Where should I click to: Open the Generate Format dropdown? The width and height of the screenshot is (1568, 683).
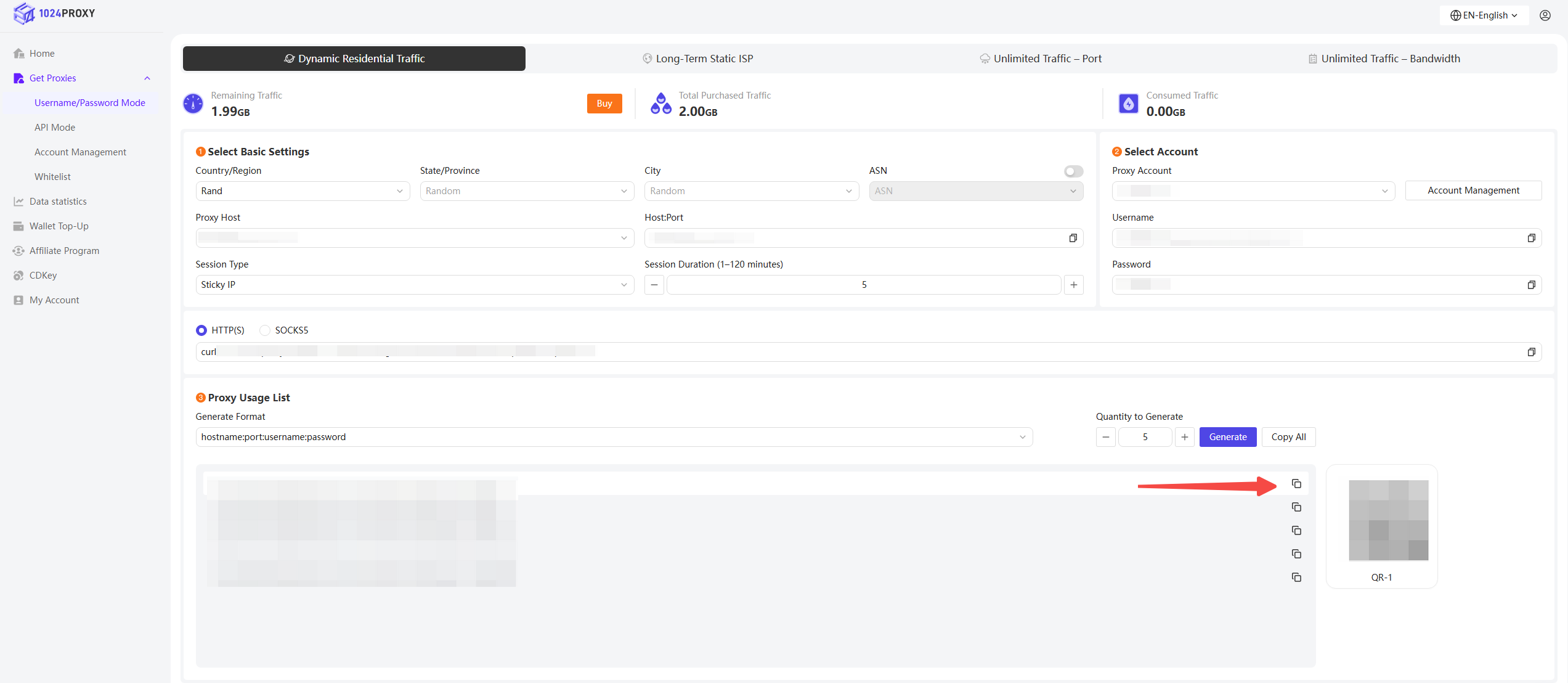(613, 437)
